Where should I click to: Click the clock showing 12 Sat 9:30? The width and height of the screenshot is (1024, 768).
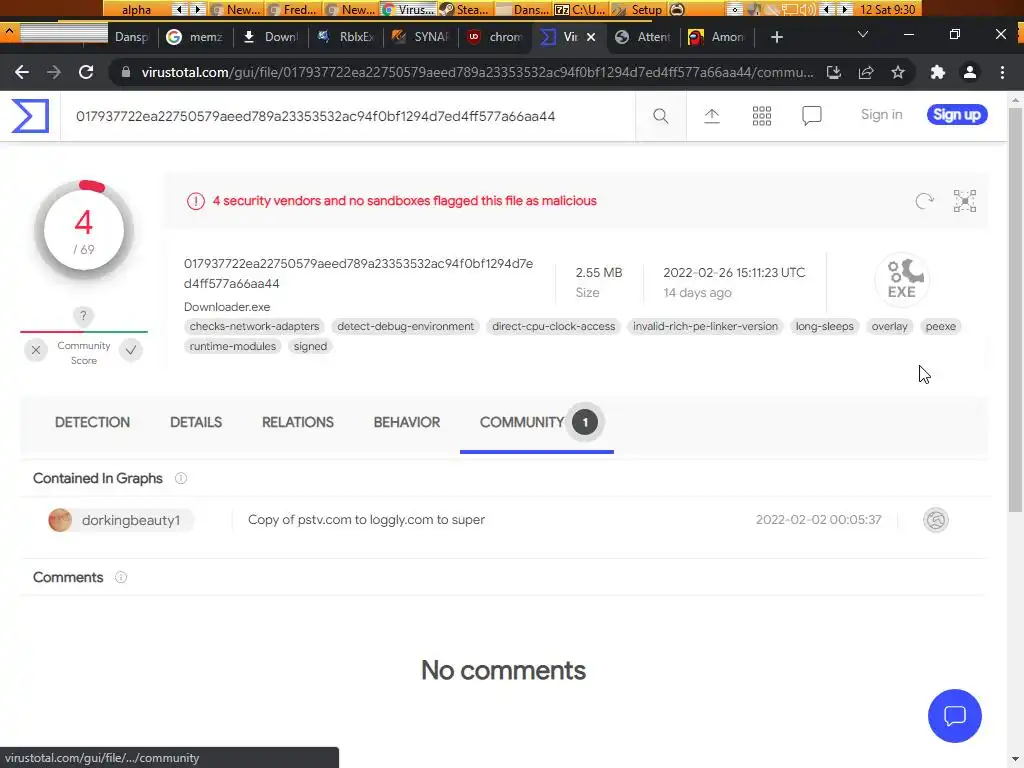[x=888, y=9]
